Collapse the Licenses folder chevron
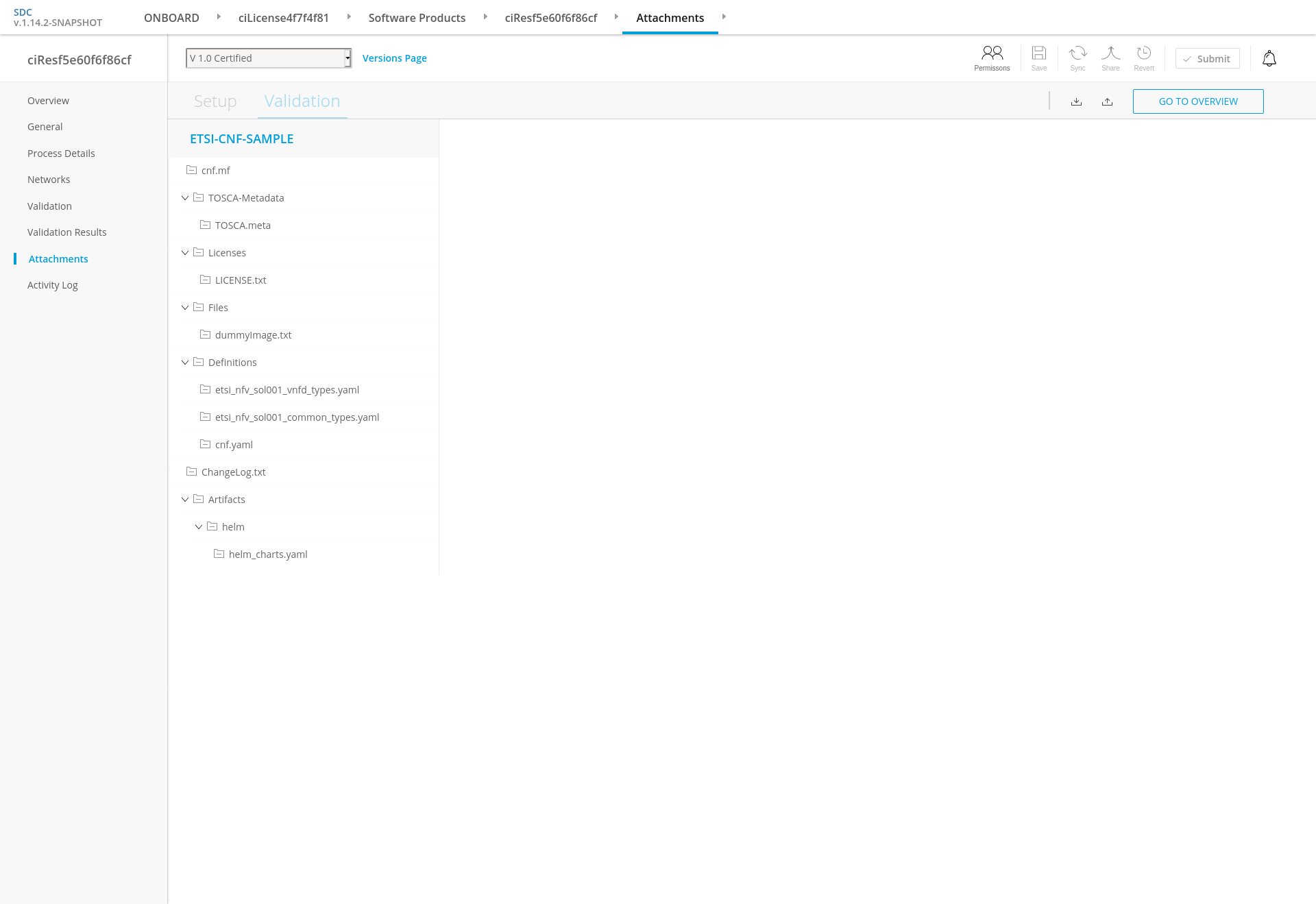The width and height of the screenshot is (1316, 904). point(185,253)
